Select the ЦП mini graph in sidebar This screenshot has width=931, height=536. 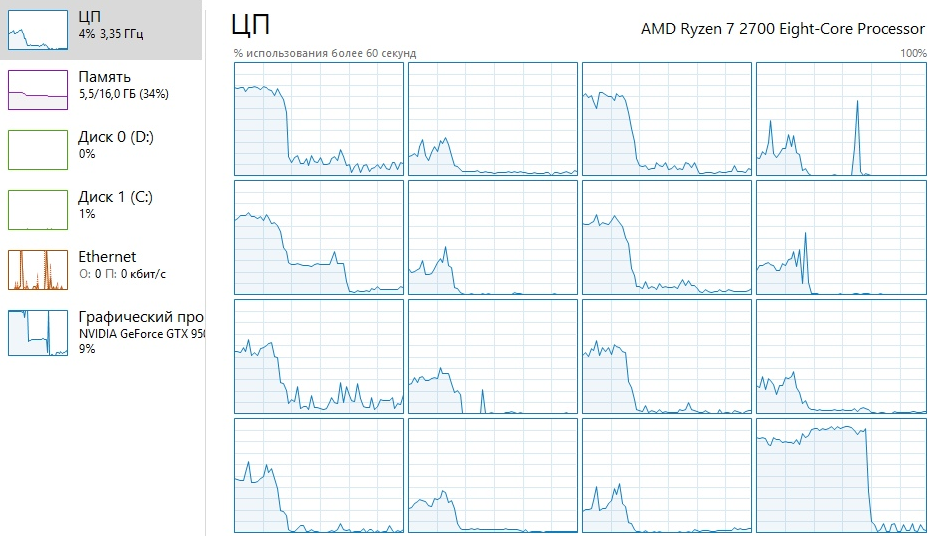(x=38, y=30)
